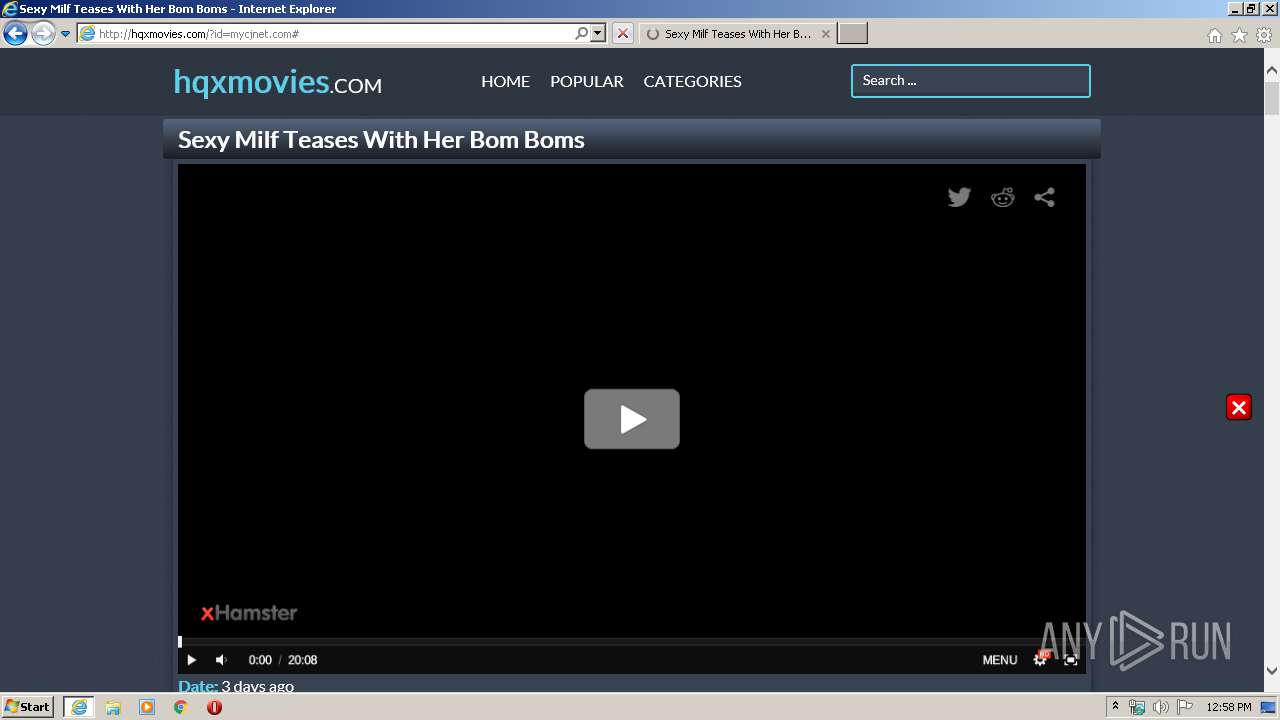The width and height of the screenshot is (1280, 720).
Task: Toggle fullscreen mode in the player
Action: click(1071, 660)
